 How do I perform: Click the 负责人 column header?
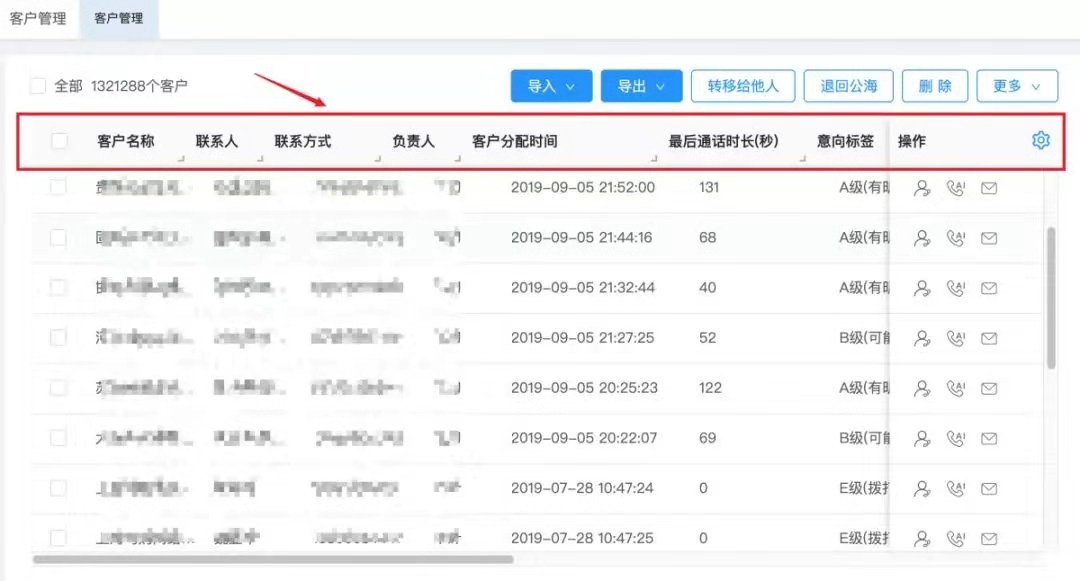(x=413, y=141)
